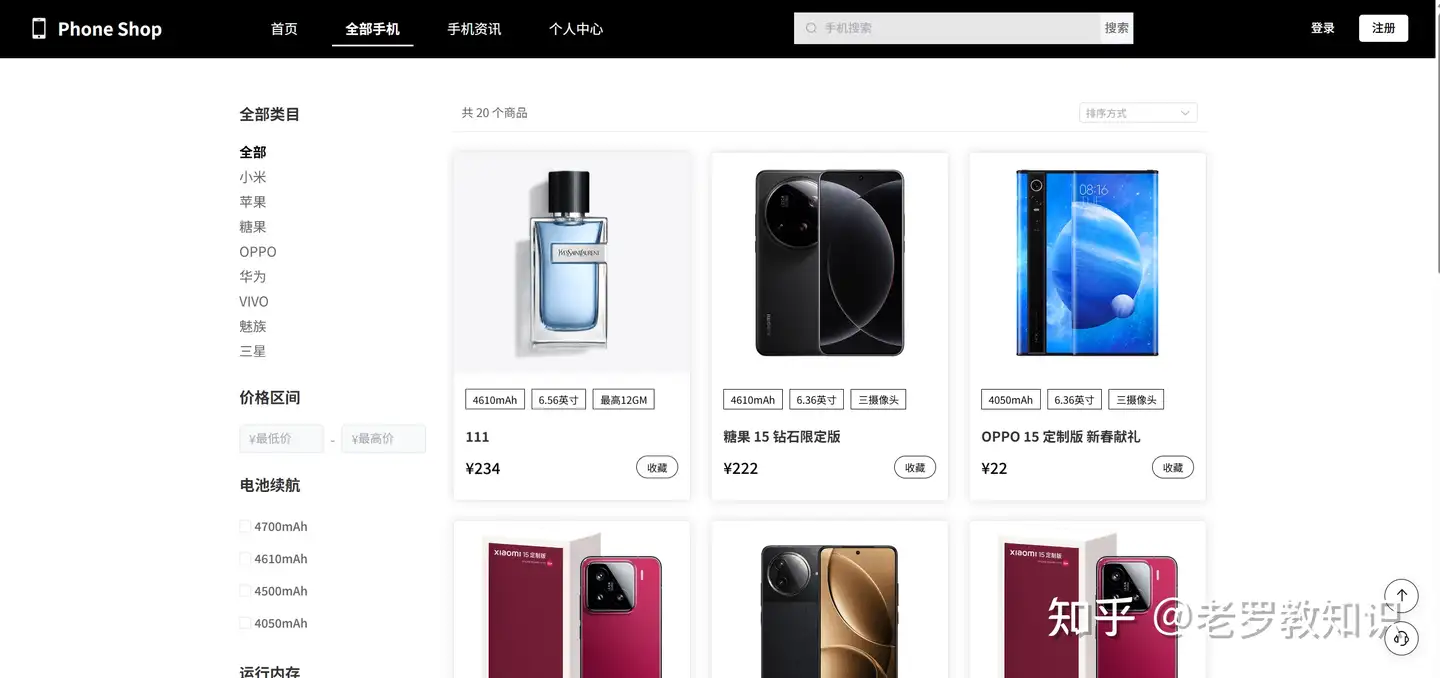Open the perfume bottle product image
1440x678 pixels.
[572, 264]
